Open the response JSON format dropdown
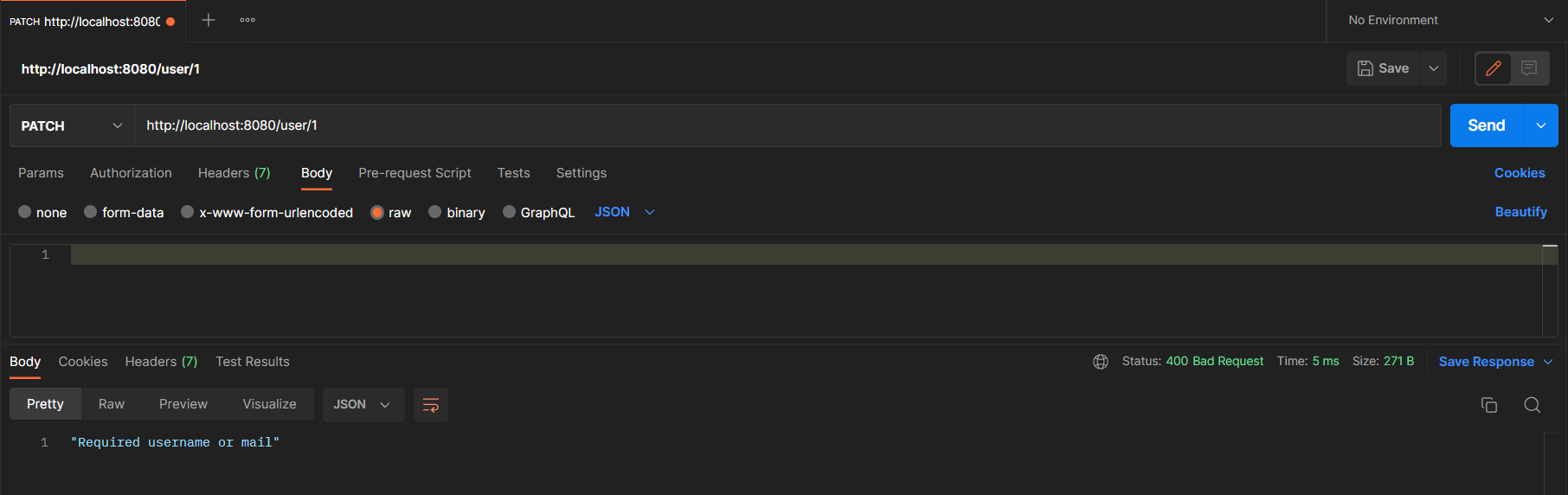The image size is (1568, 495). (363, 405)
